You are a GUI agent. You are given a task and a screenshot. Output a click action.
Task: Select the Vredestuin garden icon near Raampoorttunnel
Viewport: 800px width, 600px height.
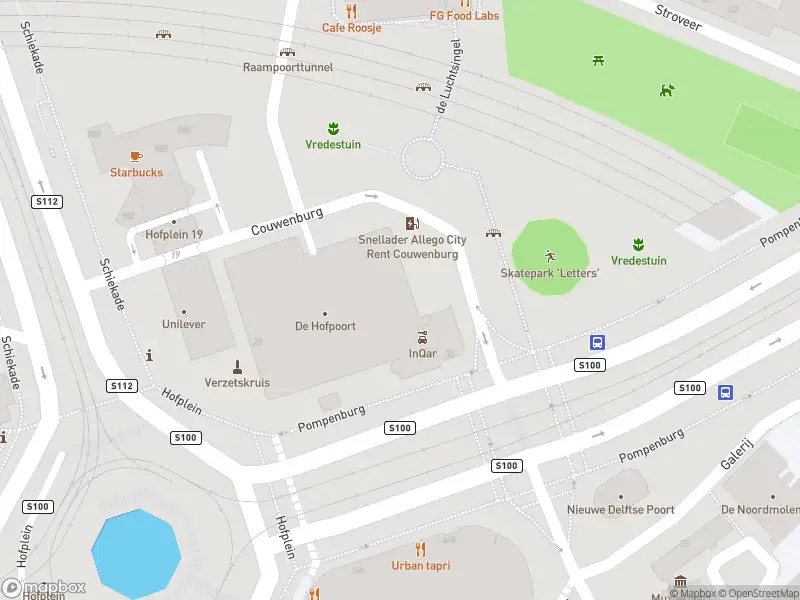pyautogui.click(x=333, y=128)
